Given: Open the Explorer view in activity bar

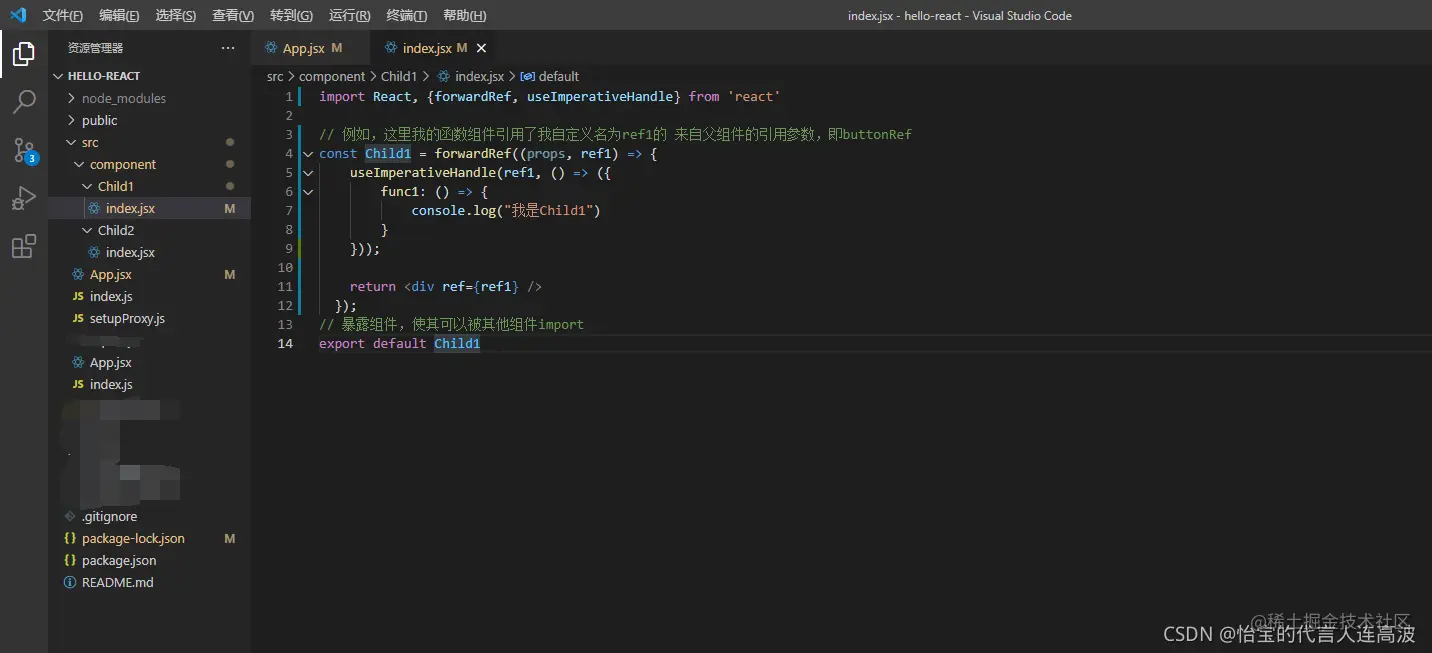Looking at the screenshot, I should (x=24, y=54).
